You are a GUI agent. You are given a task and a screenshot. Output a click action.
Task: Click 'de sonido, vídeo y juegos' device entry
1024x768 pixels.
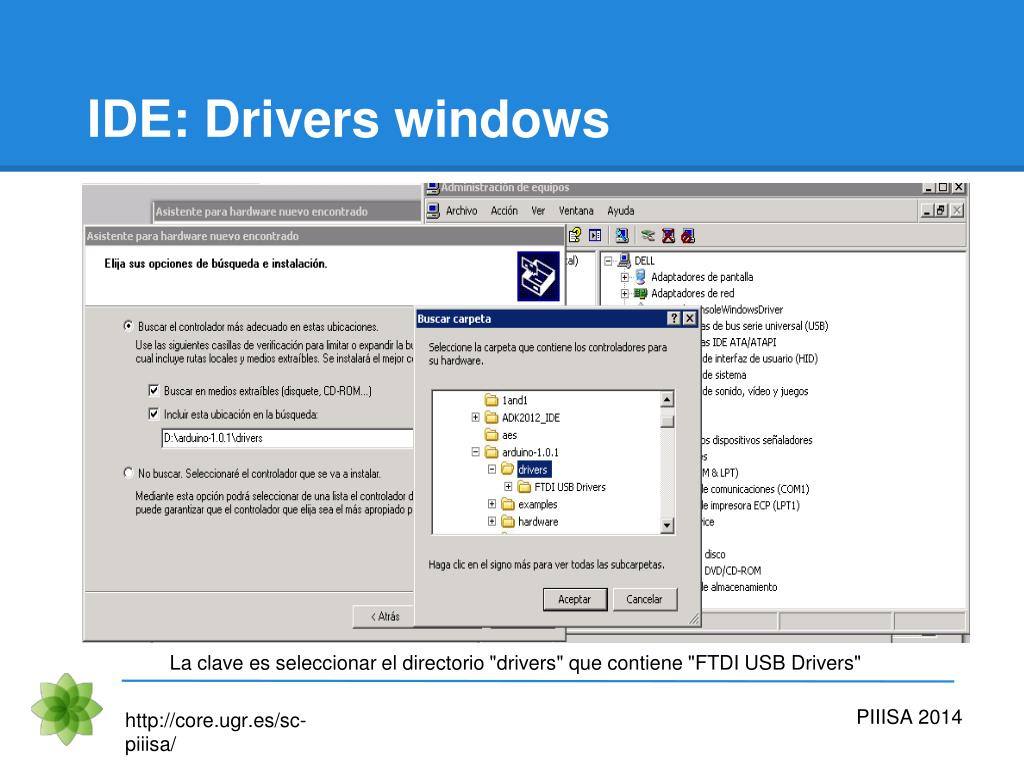pyautogui.click(x=756, y=391)
